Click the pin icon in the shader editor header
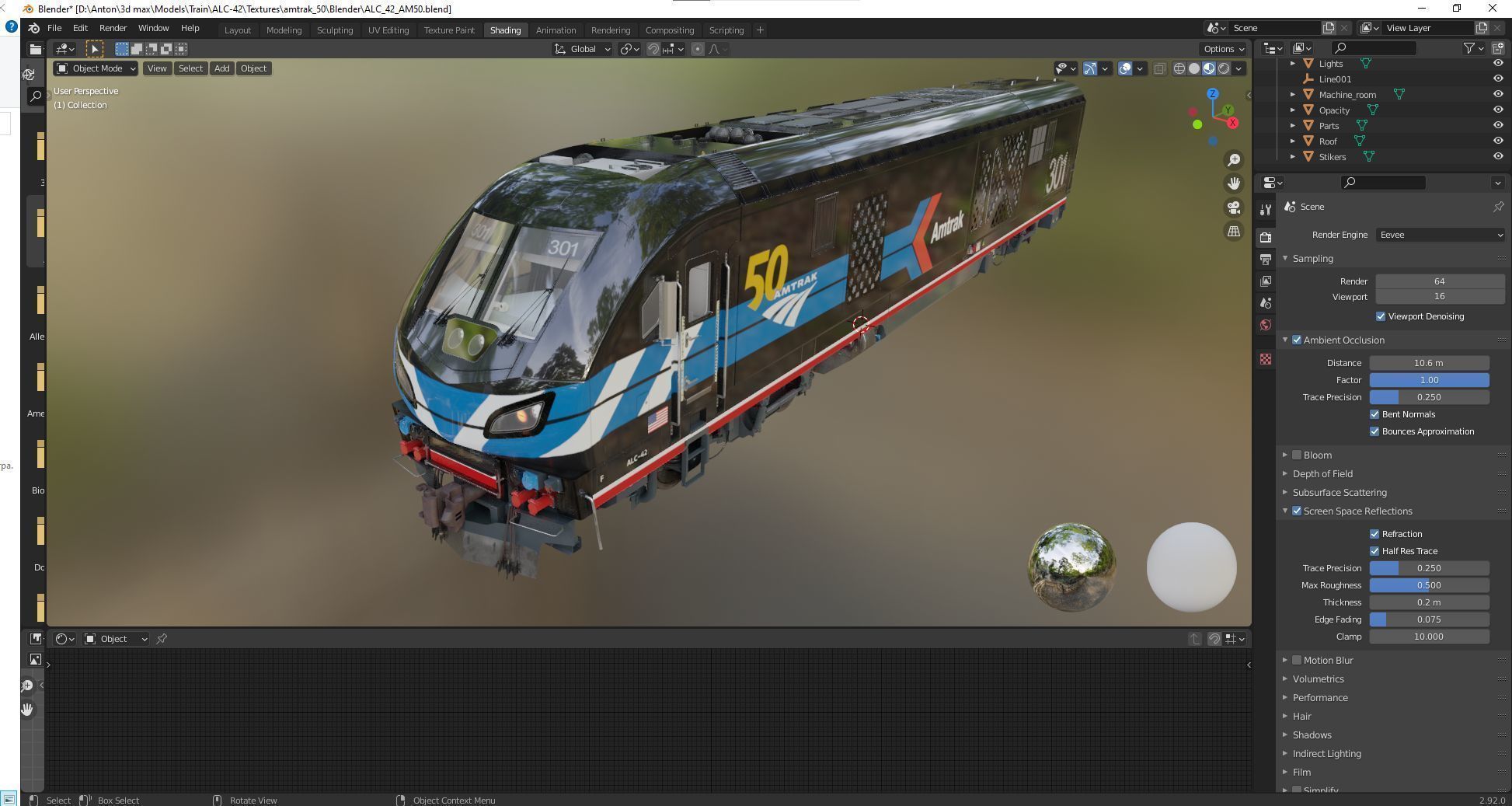The width and height of the screenshot is (1512, 806). coord(162,639)
